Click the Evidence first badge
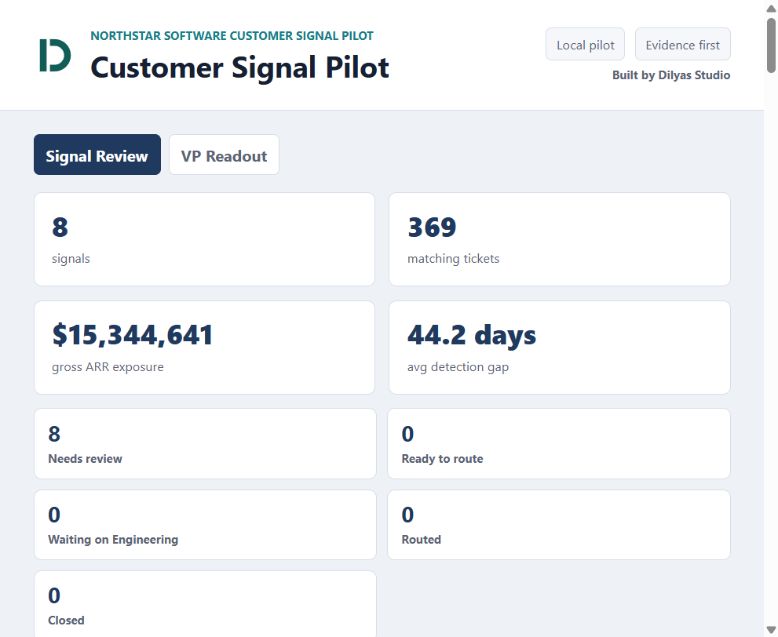This screenshot has height=637, width=778. [682, 45]
